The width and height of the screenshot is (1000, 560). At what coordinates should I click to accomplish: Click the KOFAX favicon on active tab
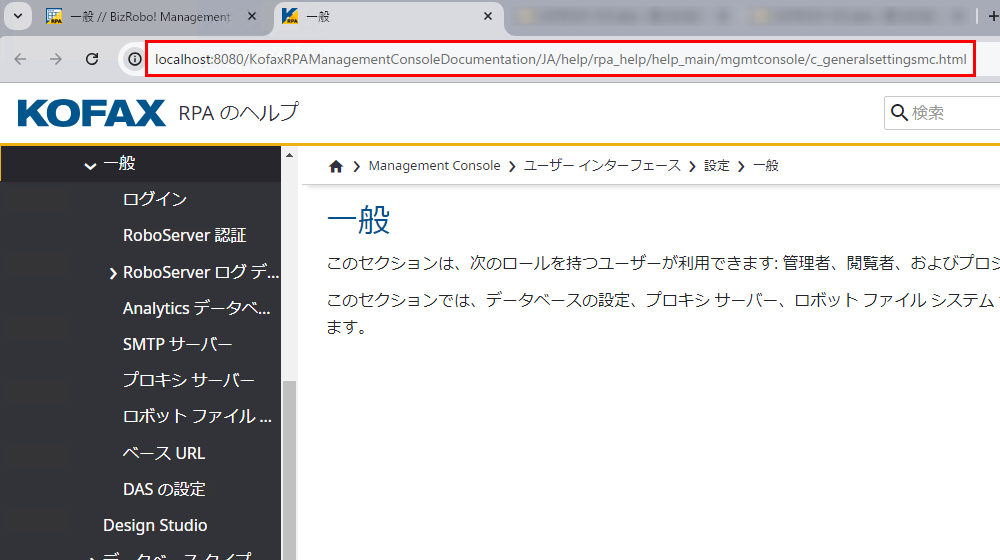[x=290, y=17]
